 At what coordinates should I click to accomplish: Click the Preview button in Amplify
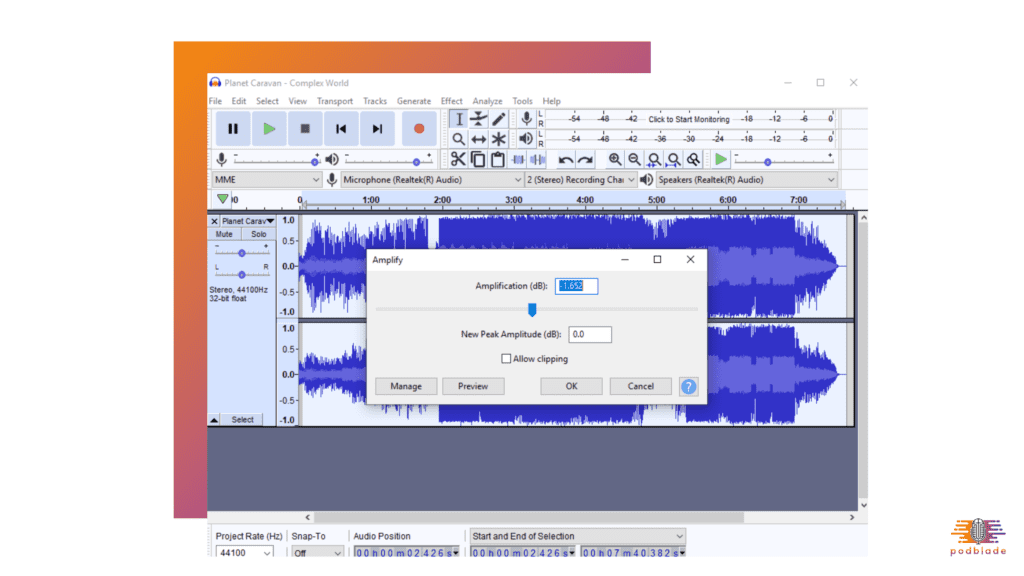coord(473,386)
